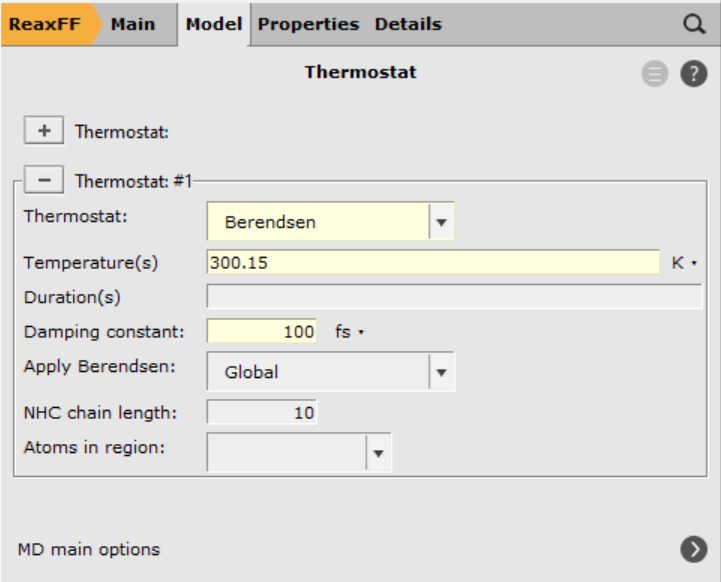Open the Thermostat type dropdown
Viewport: 721px width, 582px height.
[x=441, y=222]
